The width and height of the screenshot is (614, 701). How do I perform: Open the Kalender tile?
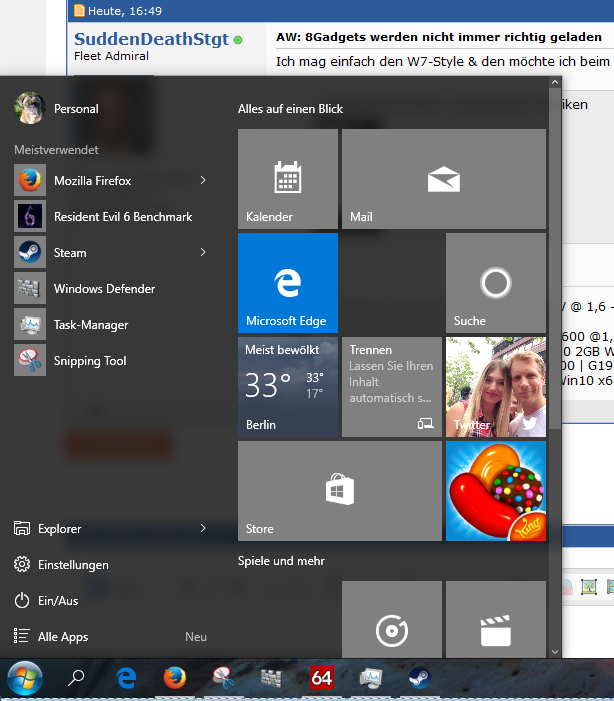(288, 179)
